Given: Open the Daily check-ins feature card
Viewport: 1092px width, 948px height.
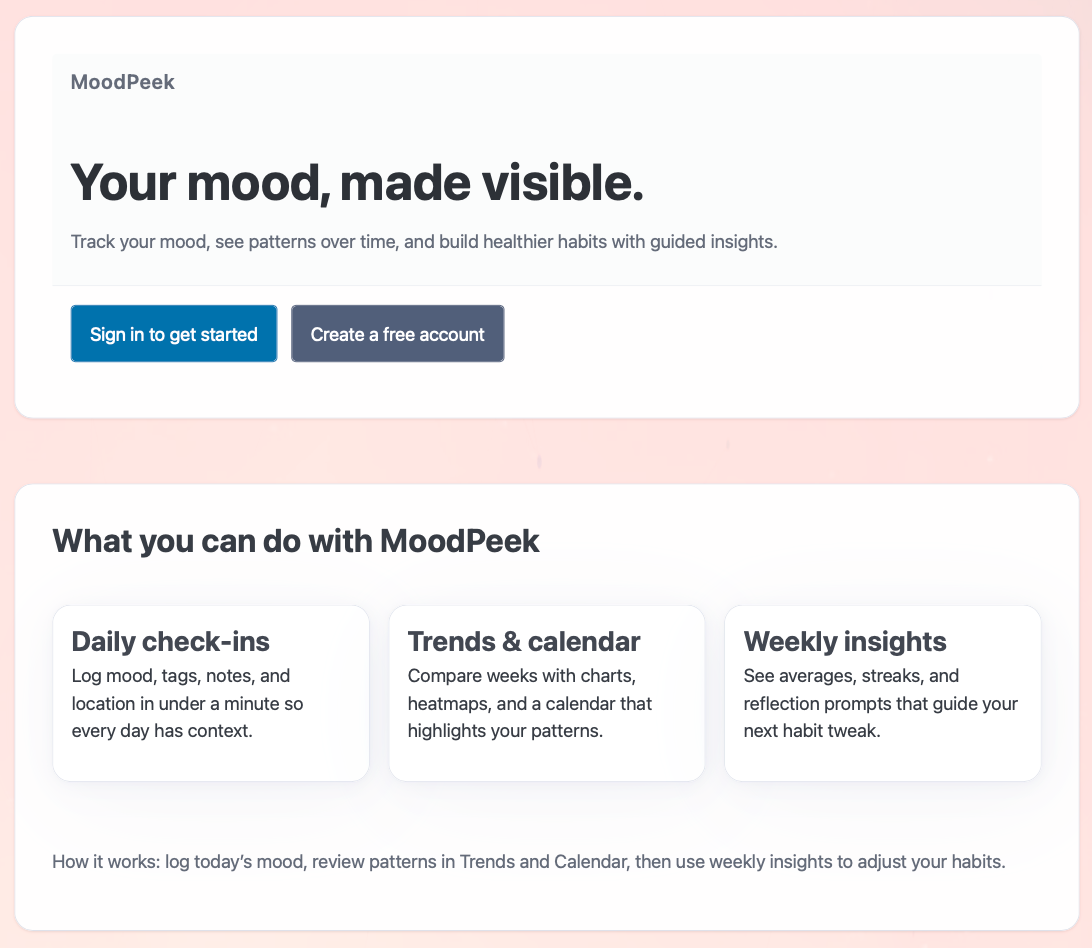Looking at the screenshot, I should [x=210, y=692].
